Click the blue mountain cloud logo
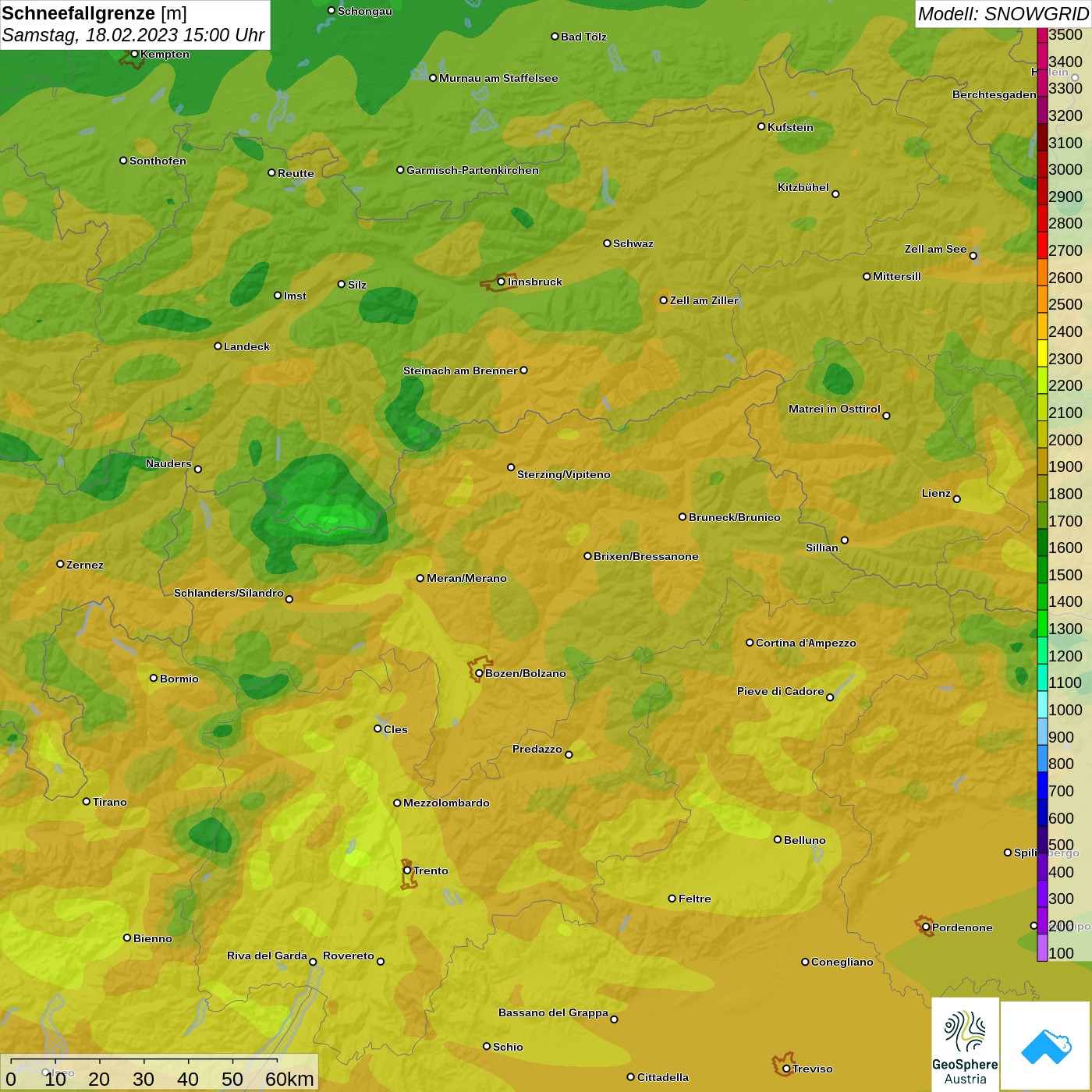Viewport: 1092px width, 1092px height. 1046,1046
